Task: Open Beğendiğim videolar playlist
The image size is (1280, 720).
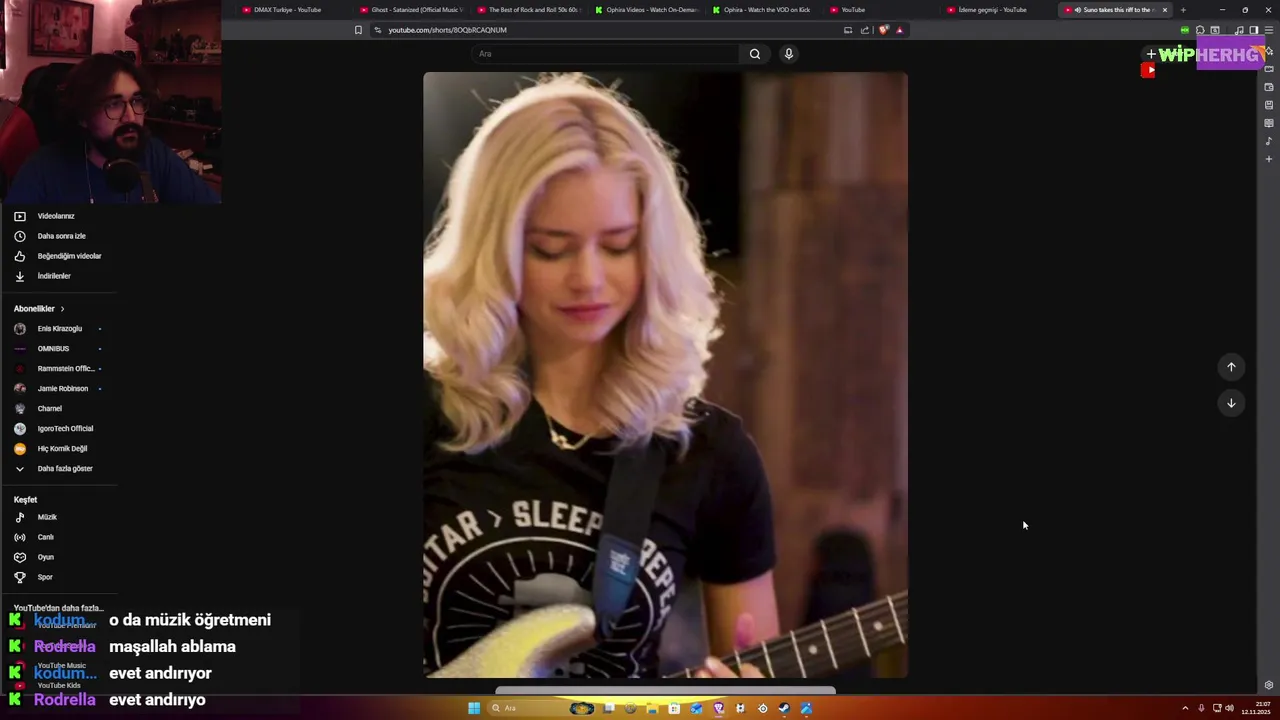Action: [x=69, y=256]
